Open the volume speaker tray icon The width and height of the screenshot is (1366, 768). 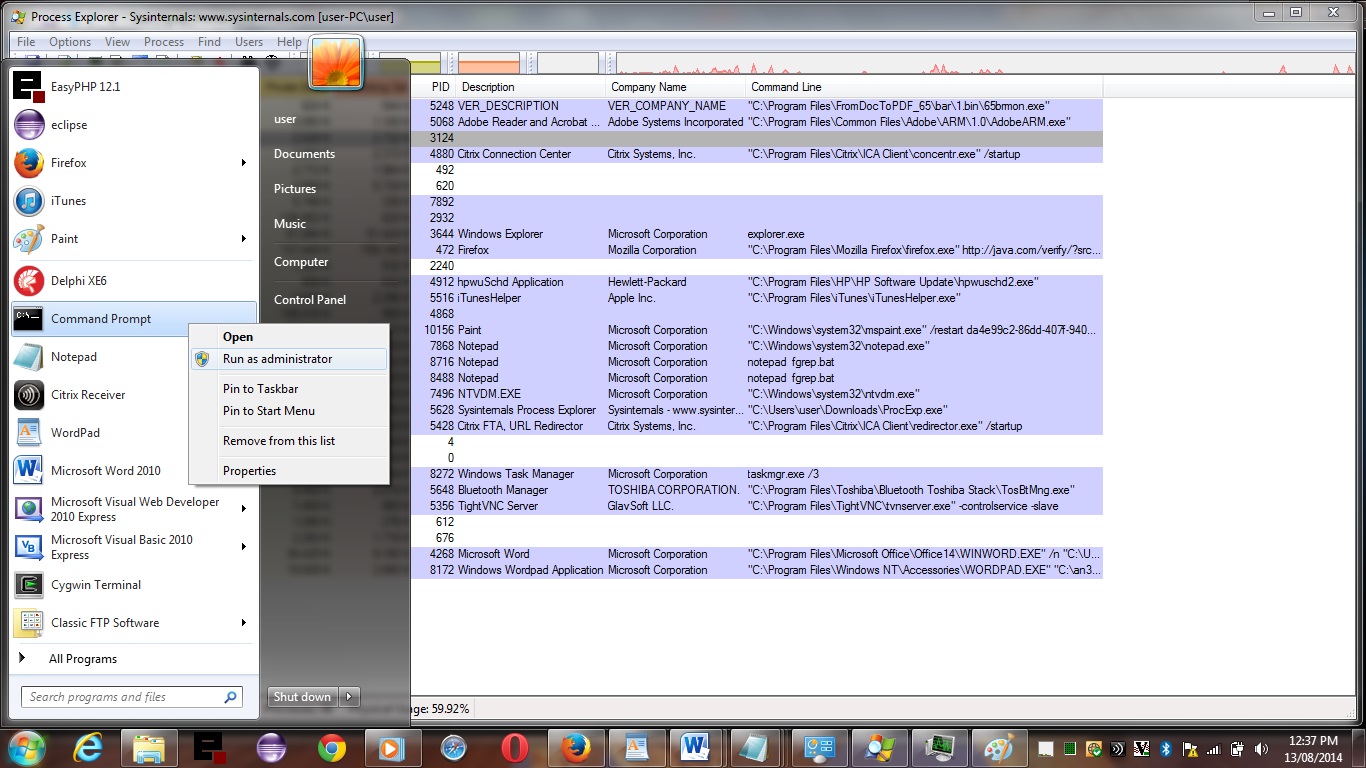pos(1262,749)
